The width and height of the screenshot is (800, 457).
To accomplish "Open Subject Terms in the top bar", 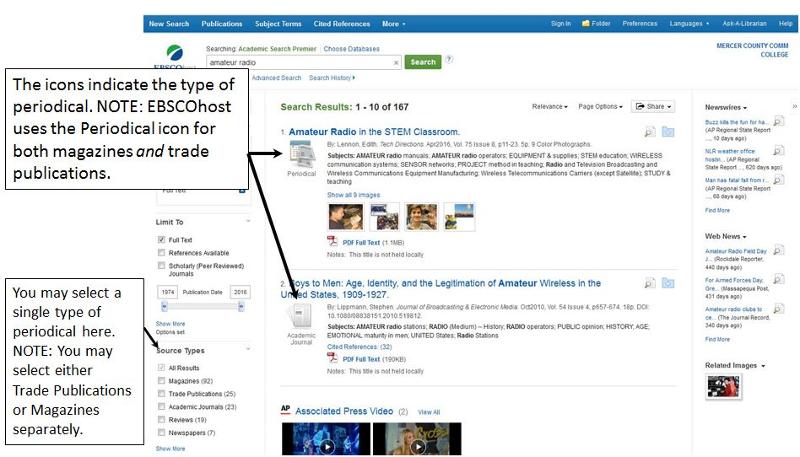I will coord(278,23).
